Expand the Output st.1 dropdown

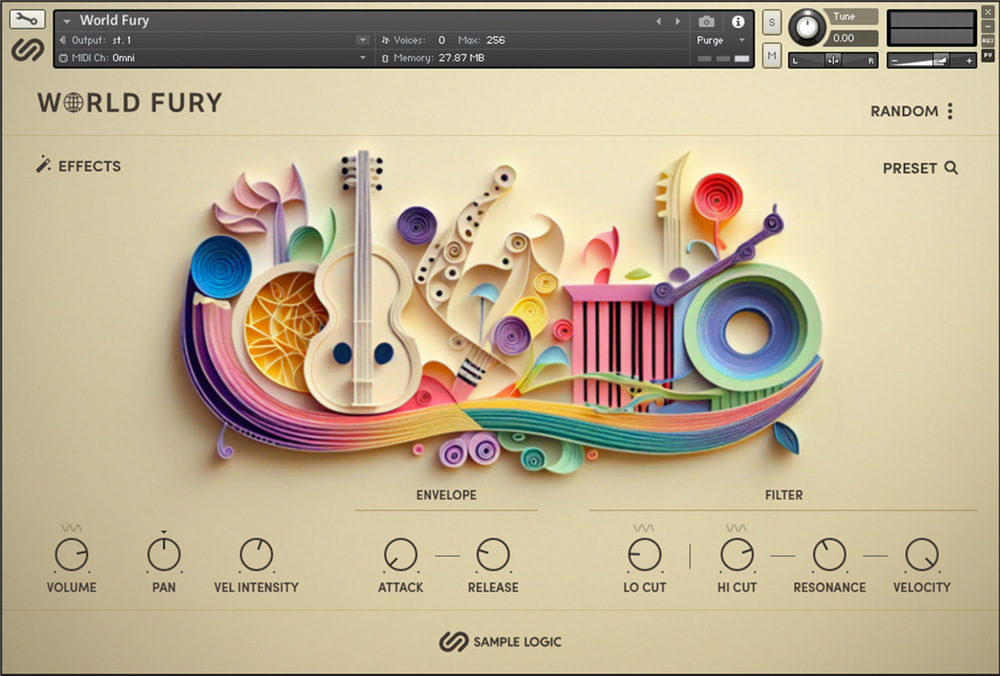tap(362, 40)
